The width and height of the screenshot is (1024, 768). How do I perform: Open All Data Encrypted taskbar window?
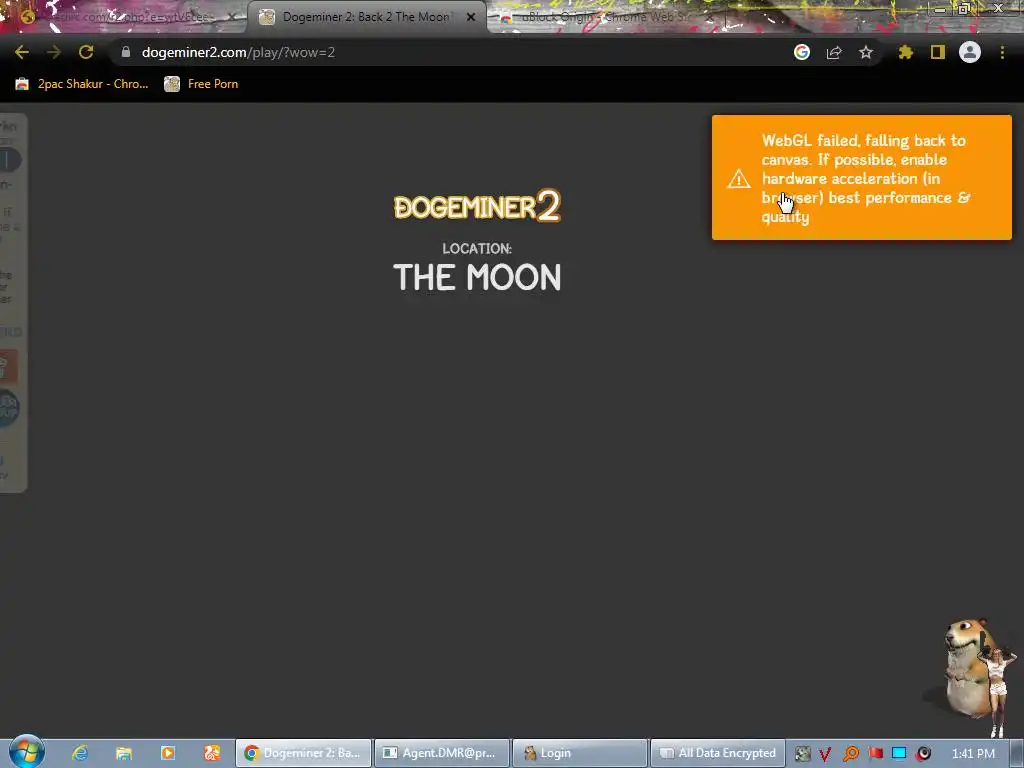(x=717, y=753)
